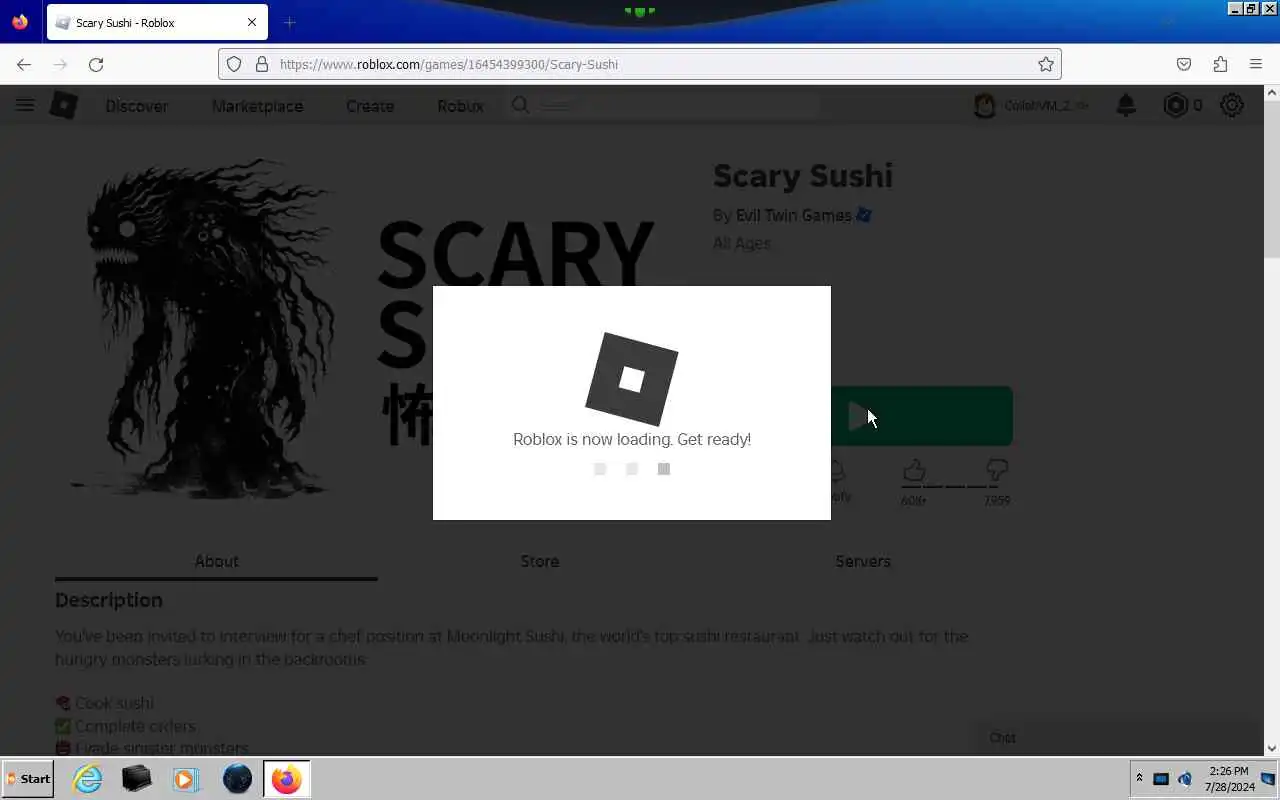The width and height of the screenshot is (1280, 800).
Task: Open Save to Pocket icon
Action: coord(1184,64)
